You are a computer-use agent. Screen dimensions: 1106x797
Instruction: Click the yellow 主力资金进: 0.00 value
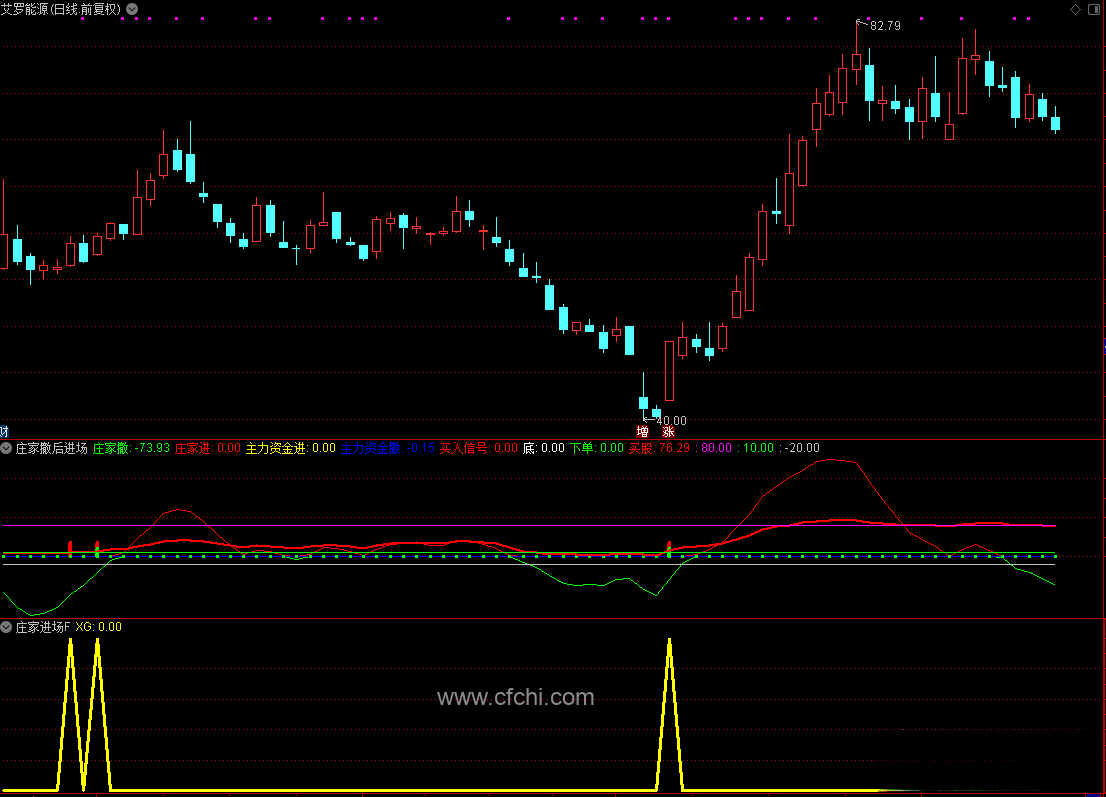coord(291,448)
